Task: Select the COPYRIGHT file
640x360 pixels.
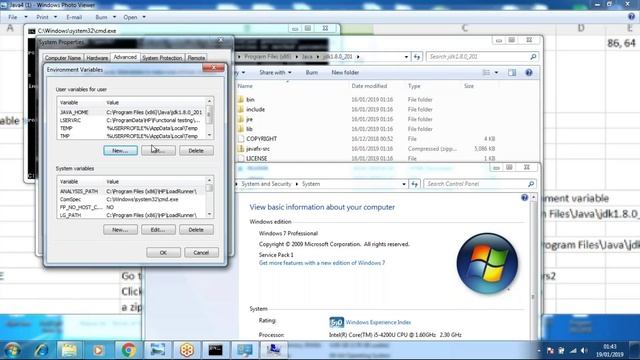Action: click(261, 139)
